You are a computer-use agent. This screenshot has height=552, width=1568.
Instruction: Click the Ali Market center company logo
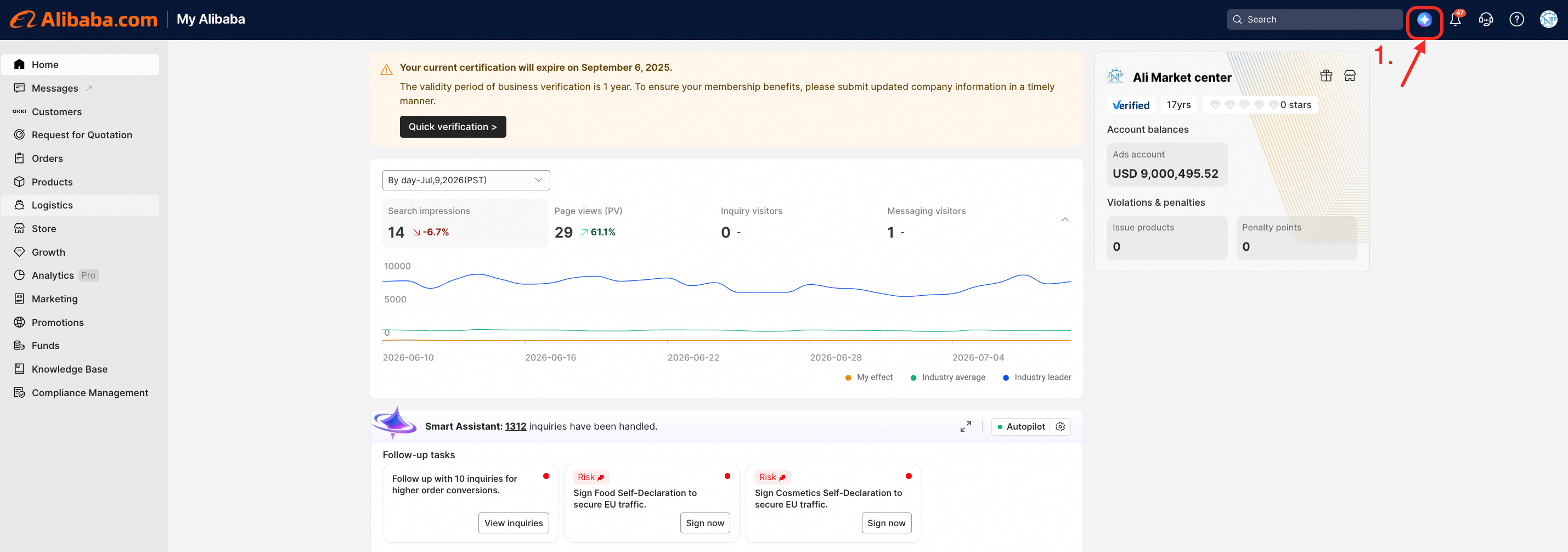[1115, 76]
